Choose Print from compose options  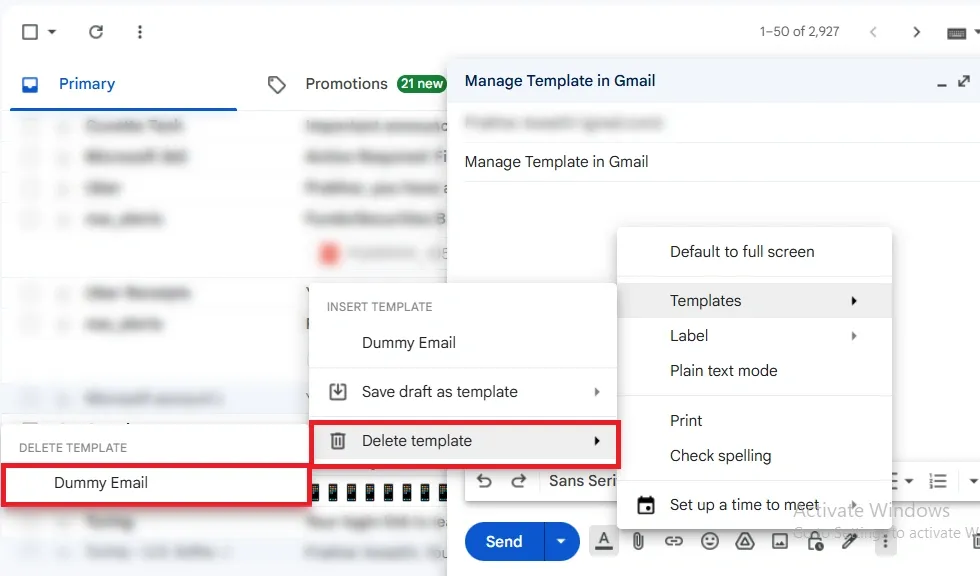[x=754, y=420]
